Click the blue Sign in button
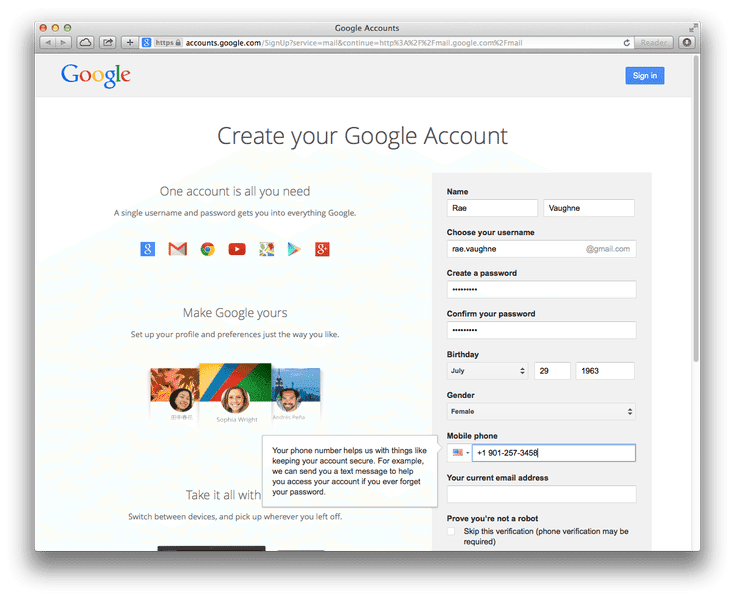 pos(645,75)
